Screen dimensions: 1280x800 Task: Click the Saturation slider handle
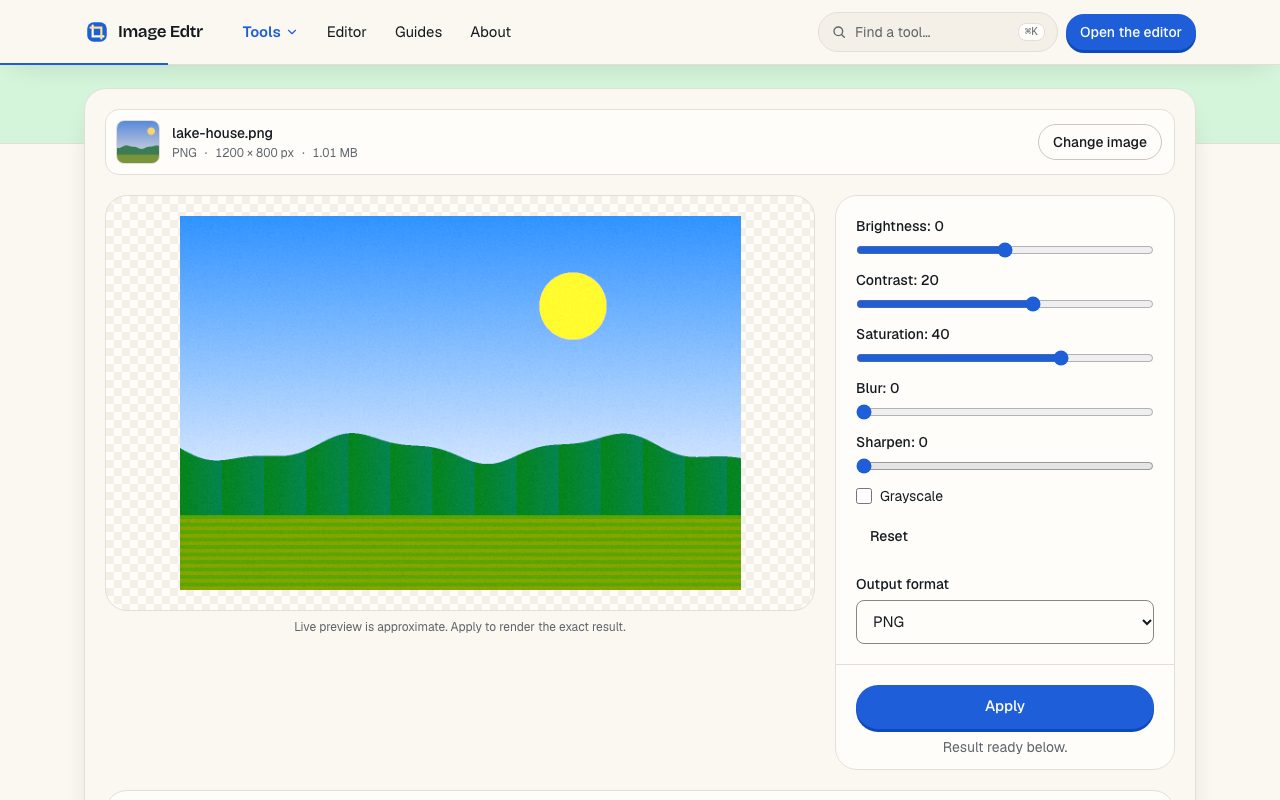1061,358
